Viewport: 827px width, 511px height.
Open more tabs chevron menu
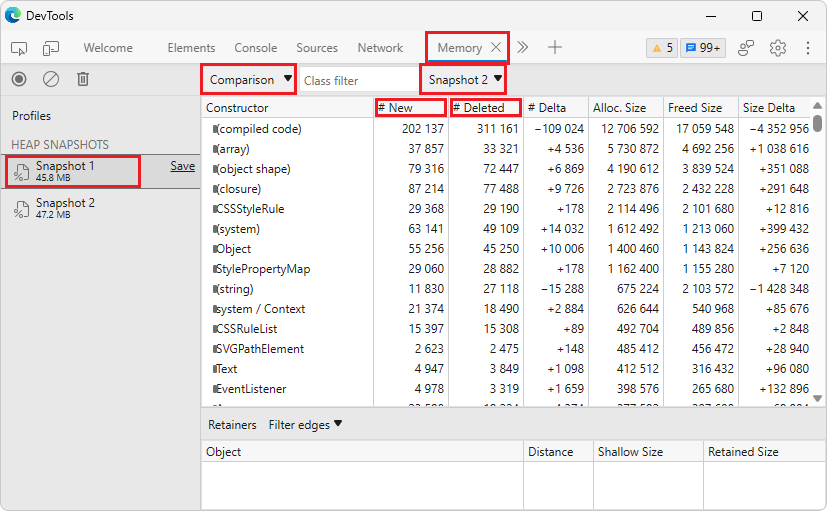(x=523, y=47)
